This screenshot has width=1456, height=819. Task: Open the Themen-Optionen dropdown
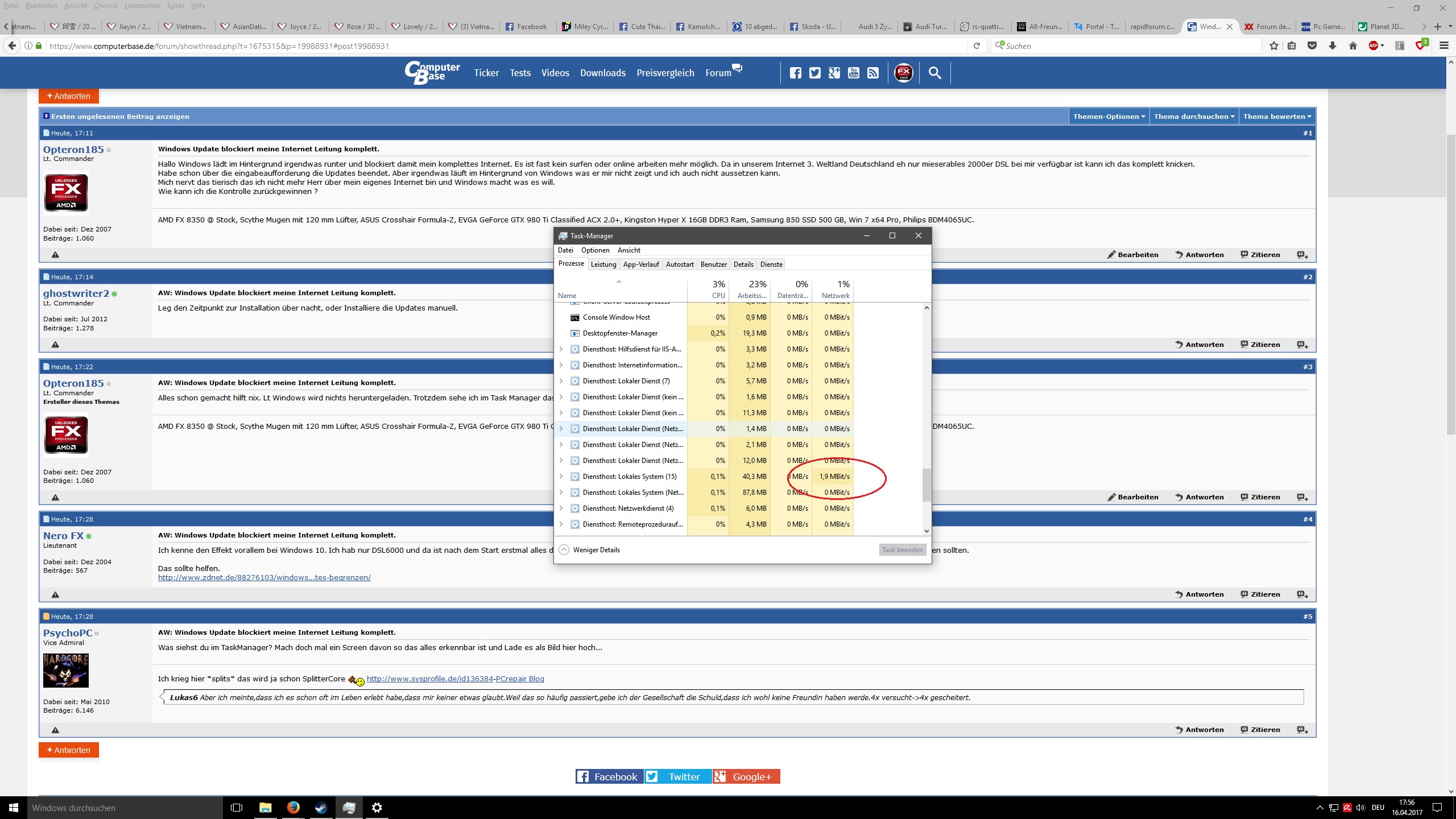(x=1108, y=117)
